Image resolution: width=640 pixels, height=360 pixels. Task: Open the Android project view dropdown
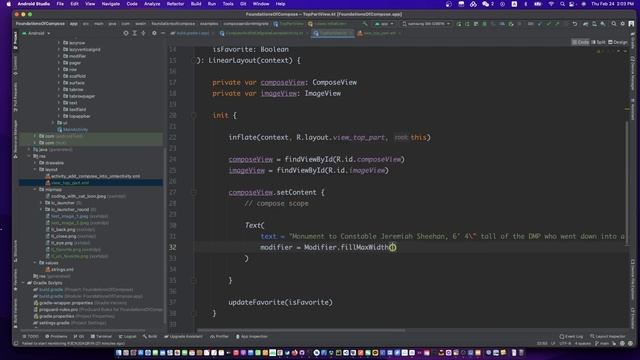[x=36, y=33]
